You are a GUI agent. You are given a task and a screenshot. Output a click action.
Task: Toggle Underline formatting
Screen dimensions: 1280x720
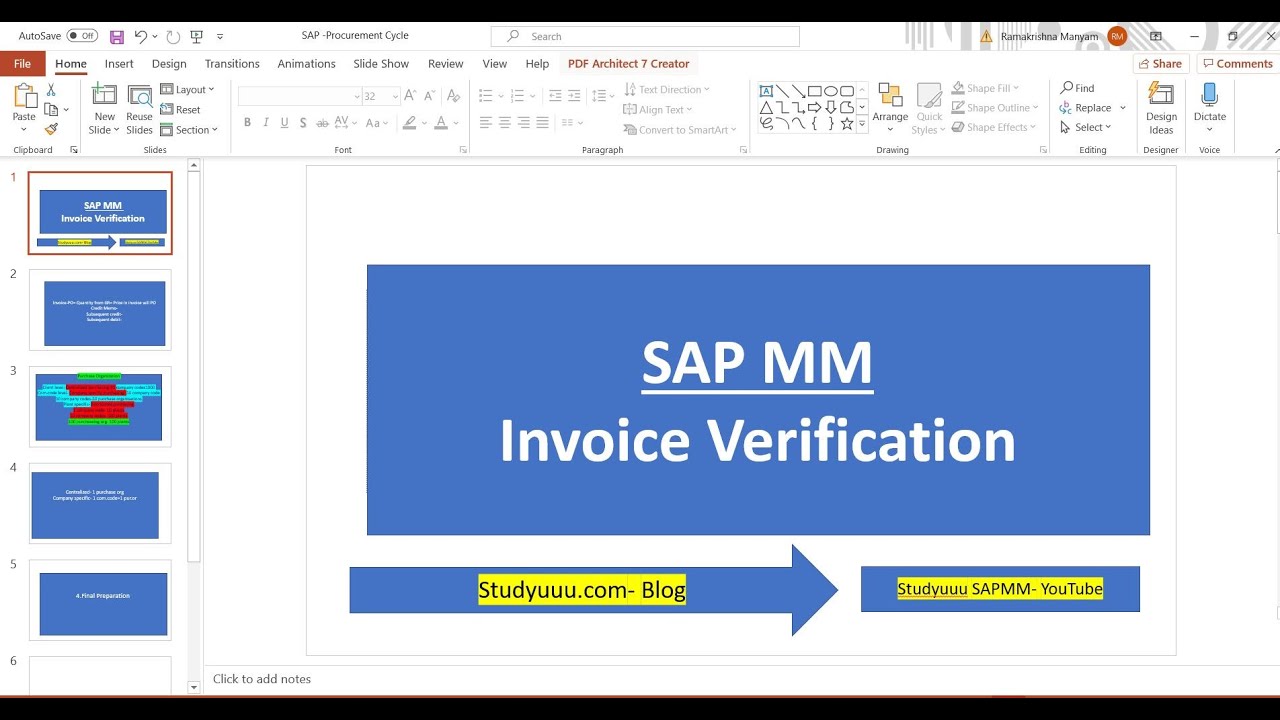[284, 123]
